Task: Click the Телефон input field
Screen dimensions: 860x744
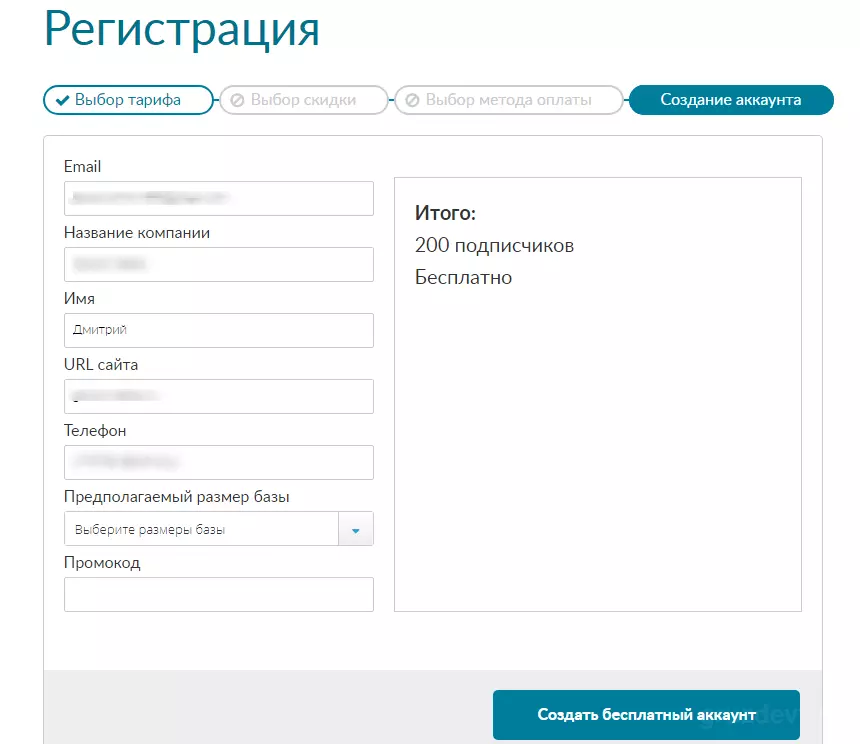Action: [x=219, y=462]
